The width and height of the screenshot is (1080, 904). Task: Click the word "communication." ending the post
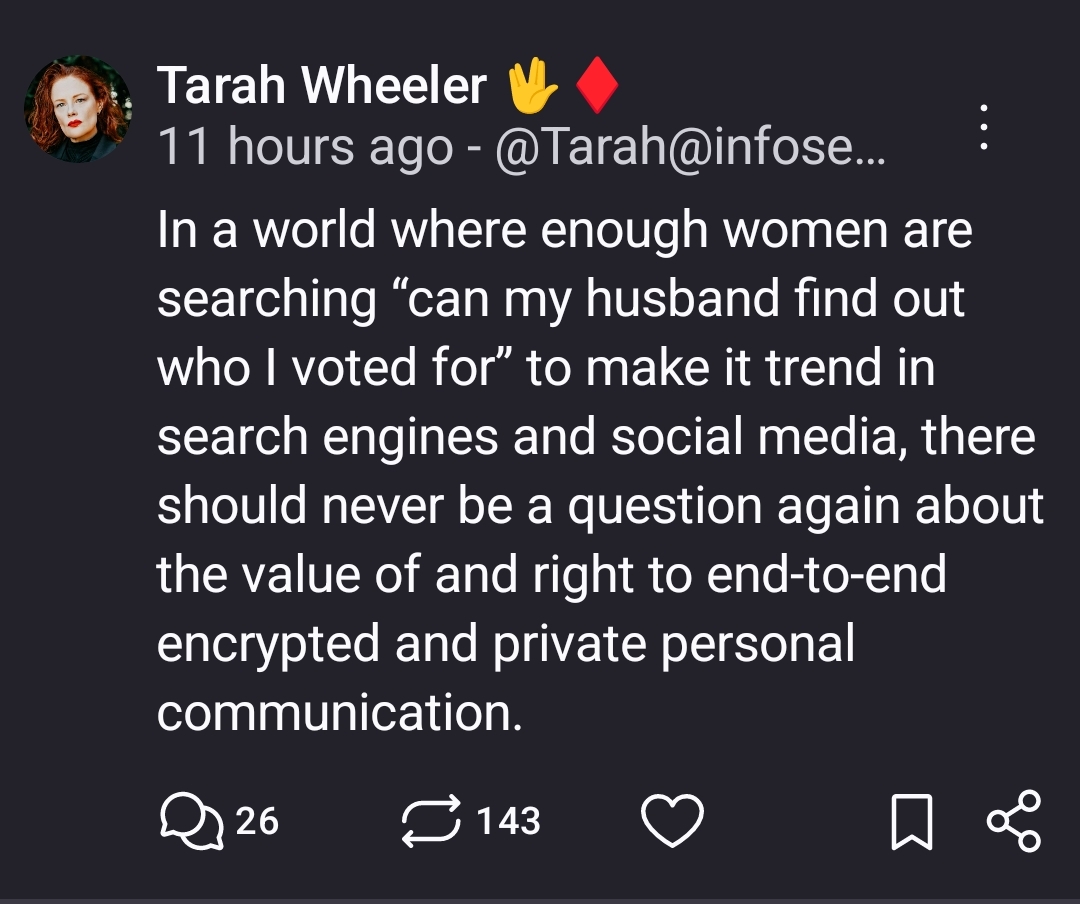tap(340, 713)
